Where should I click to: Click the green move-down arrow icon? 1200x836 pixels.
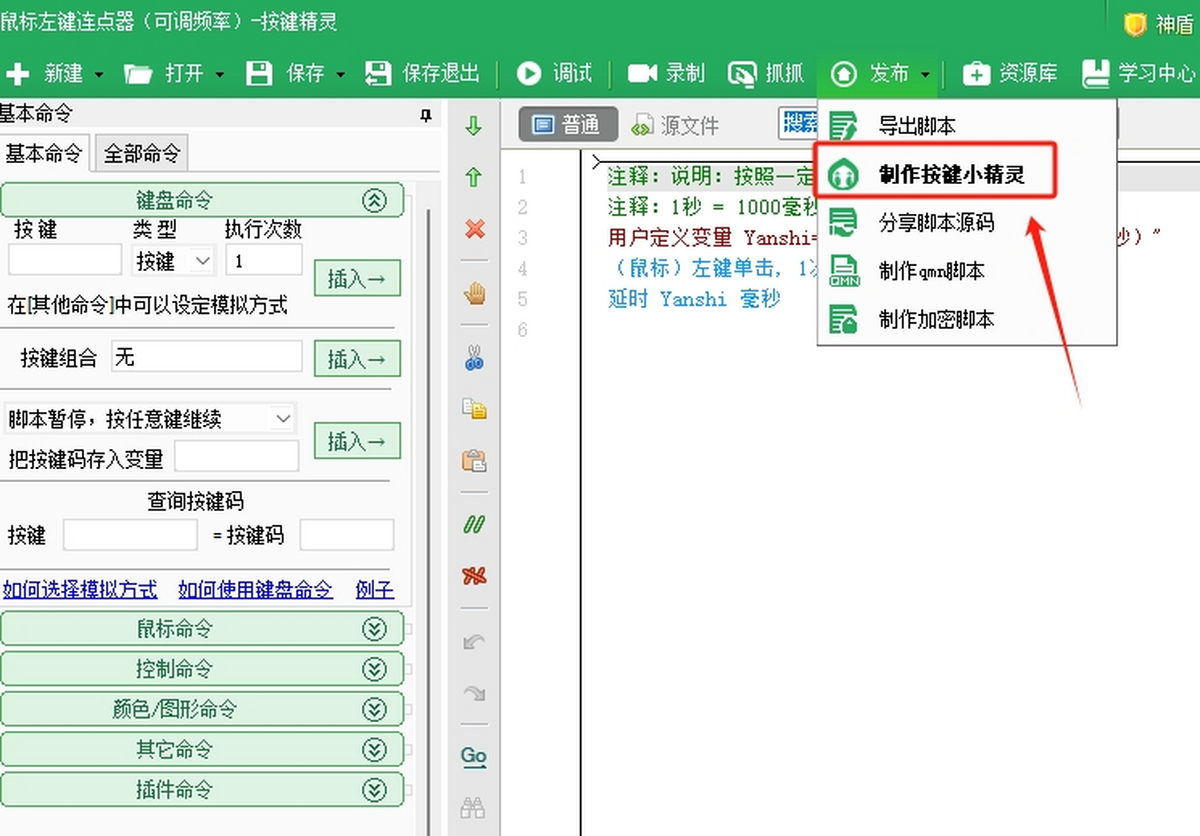click(474, 126)
